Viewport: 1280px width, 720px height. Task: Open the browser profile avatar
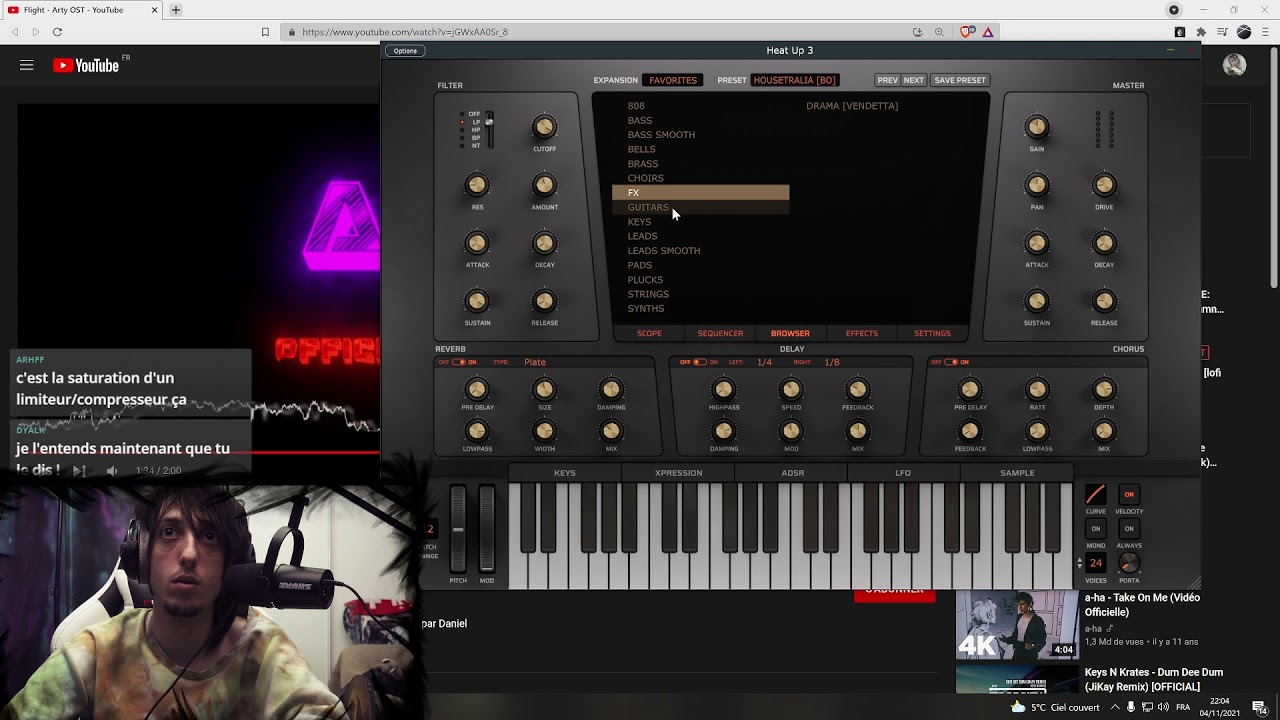coord(1244,32)
